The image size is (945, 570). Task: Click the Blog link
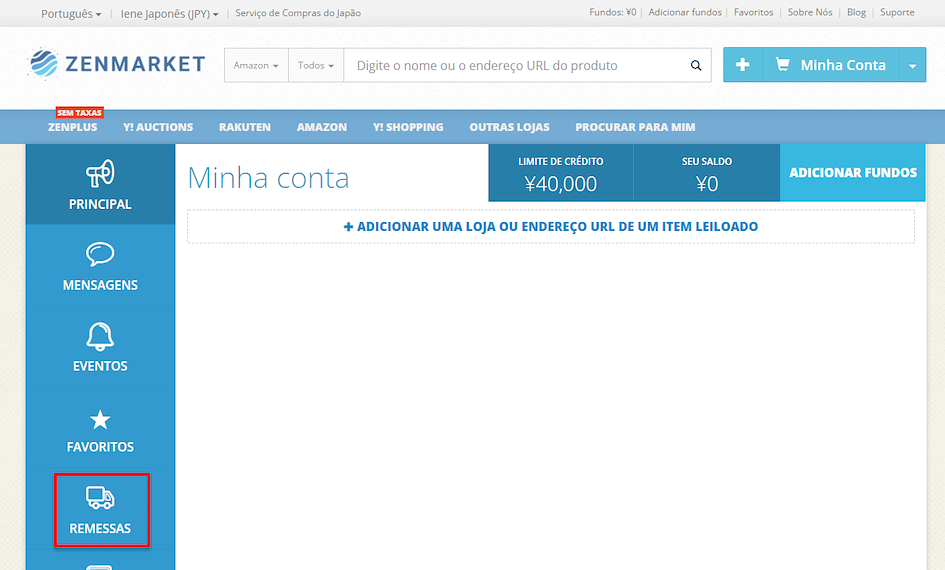pos(856,12)
